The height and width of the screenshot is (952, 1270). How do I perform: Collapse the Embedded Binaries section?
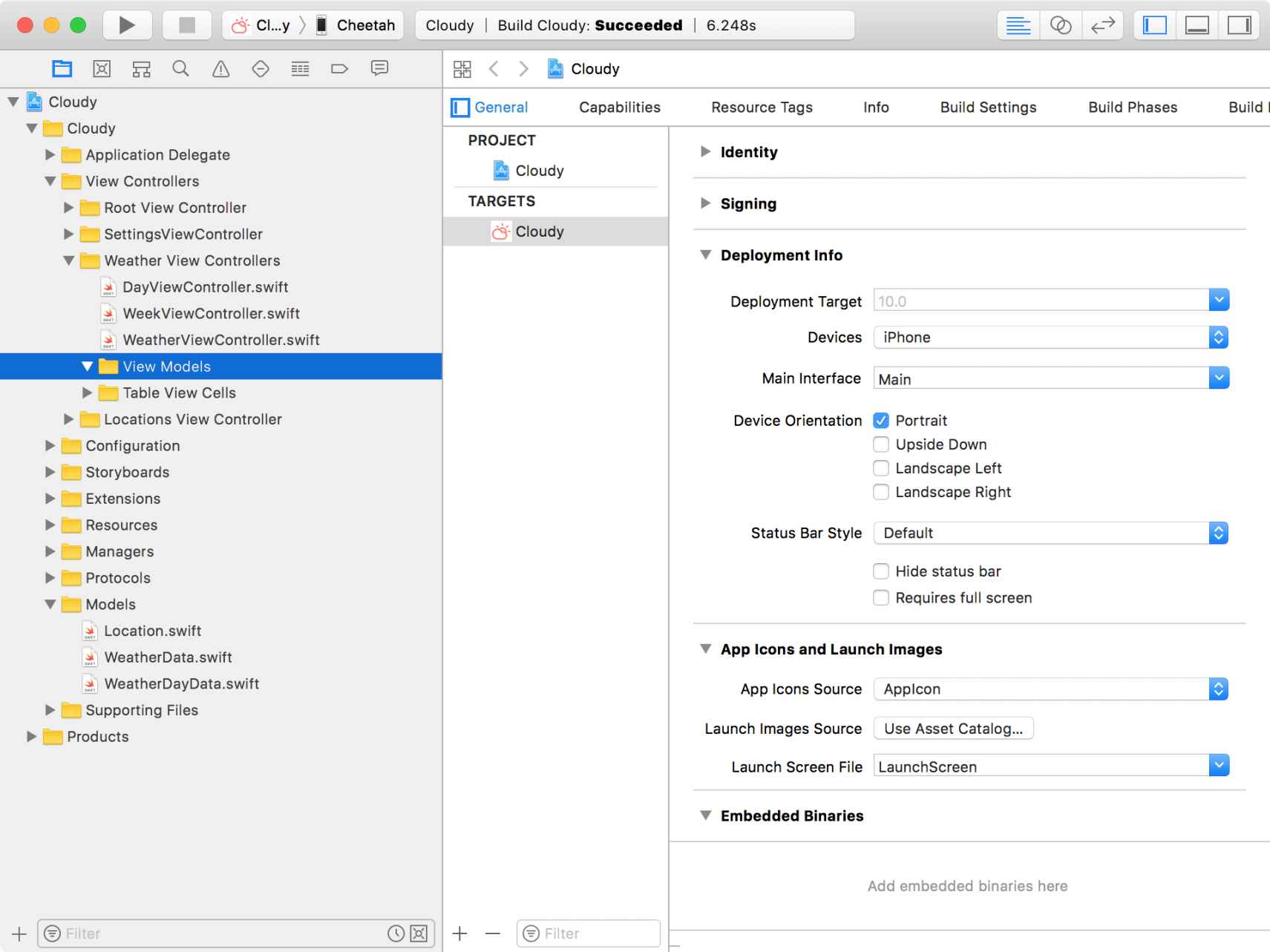click(x=705, y=815)
